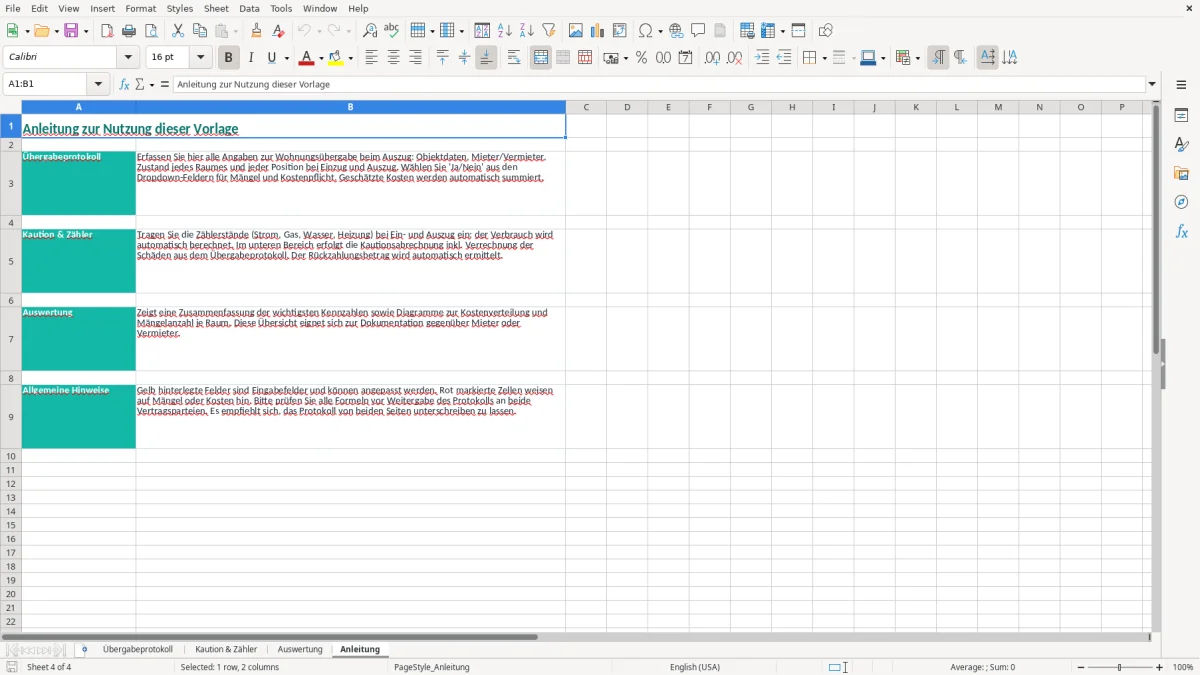Open Find & Replace
1200x675 pixels.
tap(370, 31)
